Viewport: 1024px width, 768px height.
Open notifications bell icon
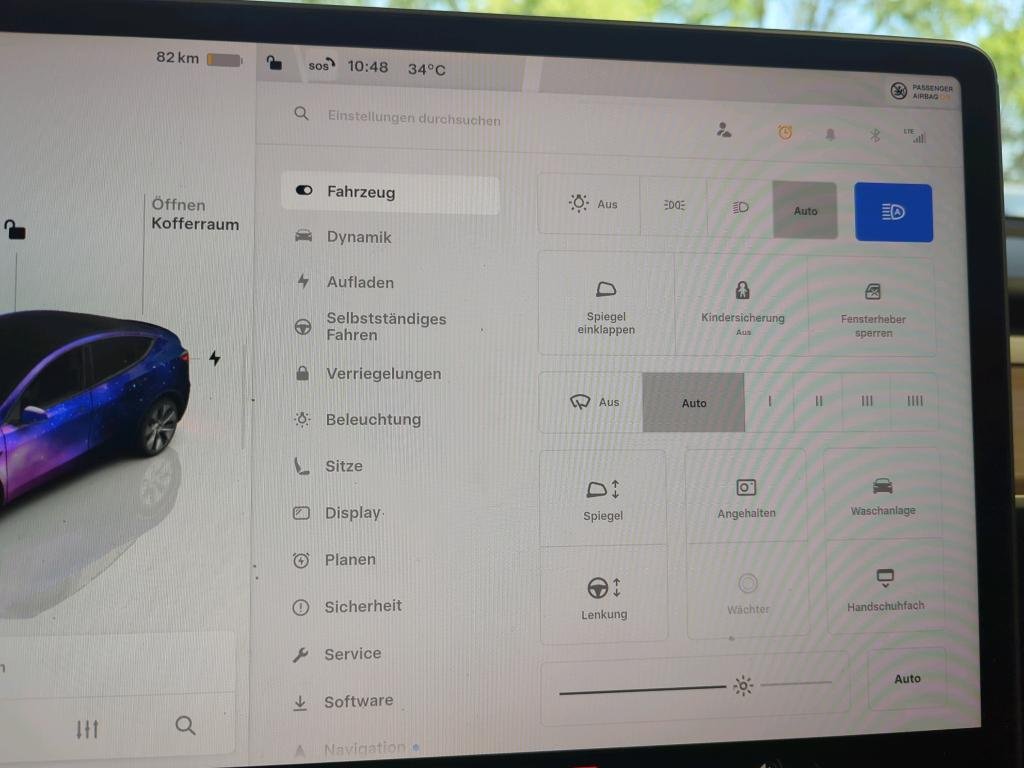(830, 135)
